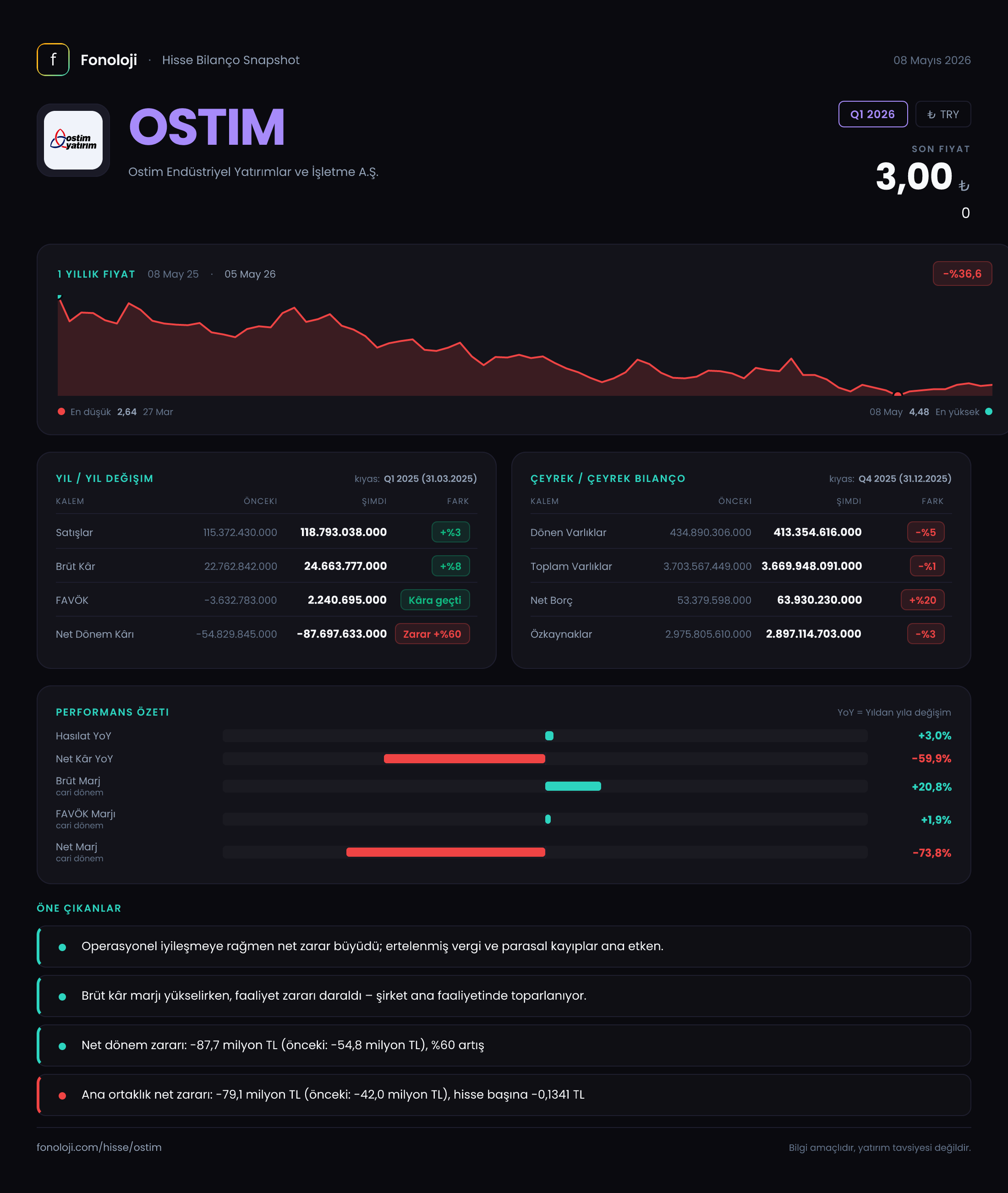Click the highest price value 4,48
1008x1193 pixels.
919,411
